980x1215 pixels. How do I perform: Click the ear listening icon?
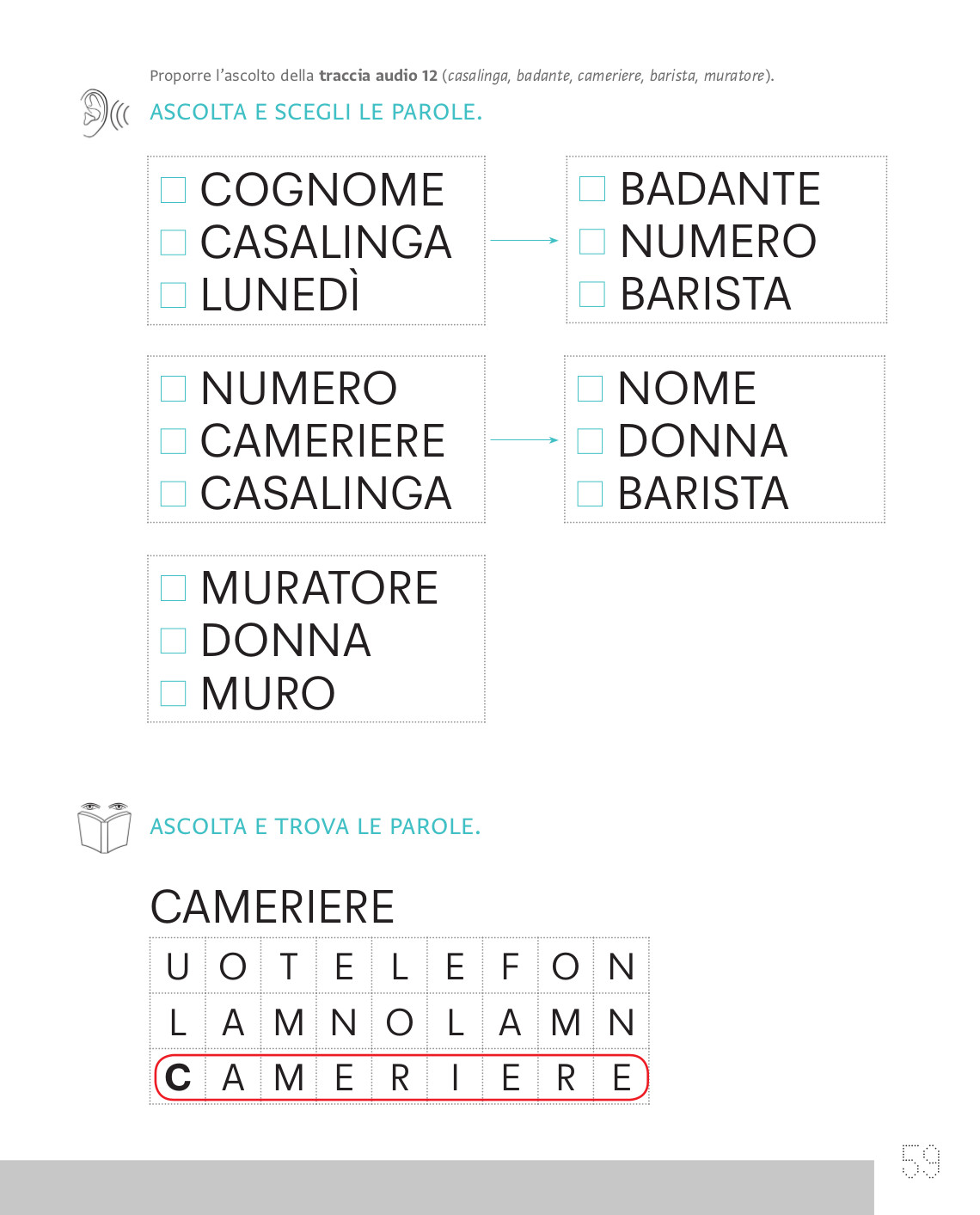coord(104,113)
